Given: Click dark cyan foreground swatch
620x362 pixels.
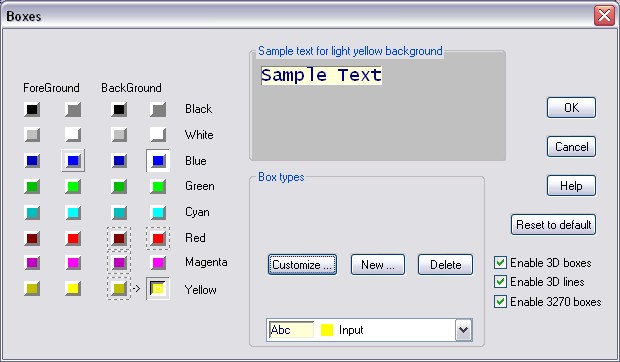Looking at the screenshot, I should (32, 213).
